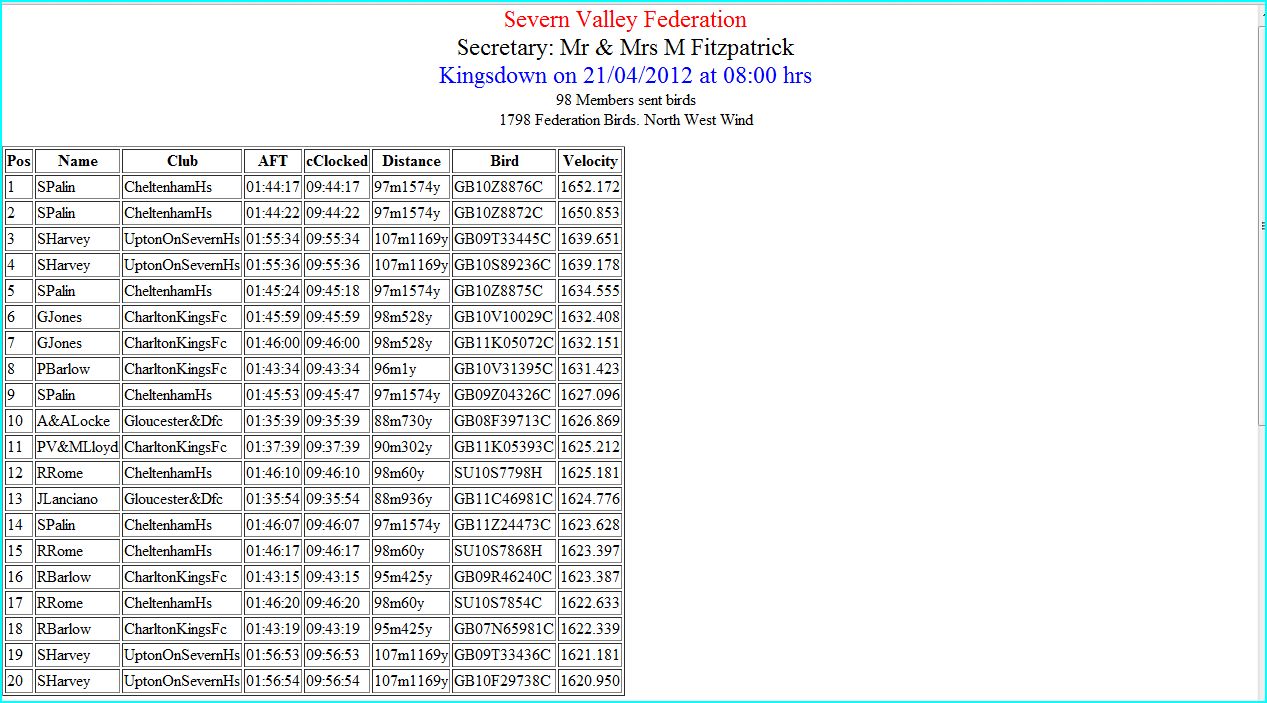Select bird ring 'SU10S7854C'
The image size is (1267, 703).
(x=505, y=603)
